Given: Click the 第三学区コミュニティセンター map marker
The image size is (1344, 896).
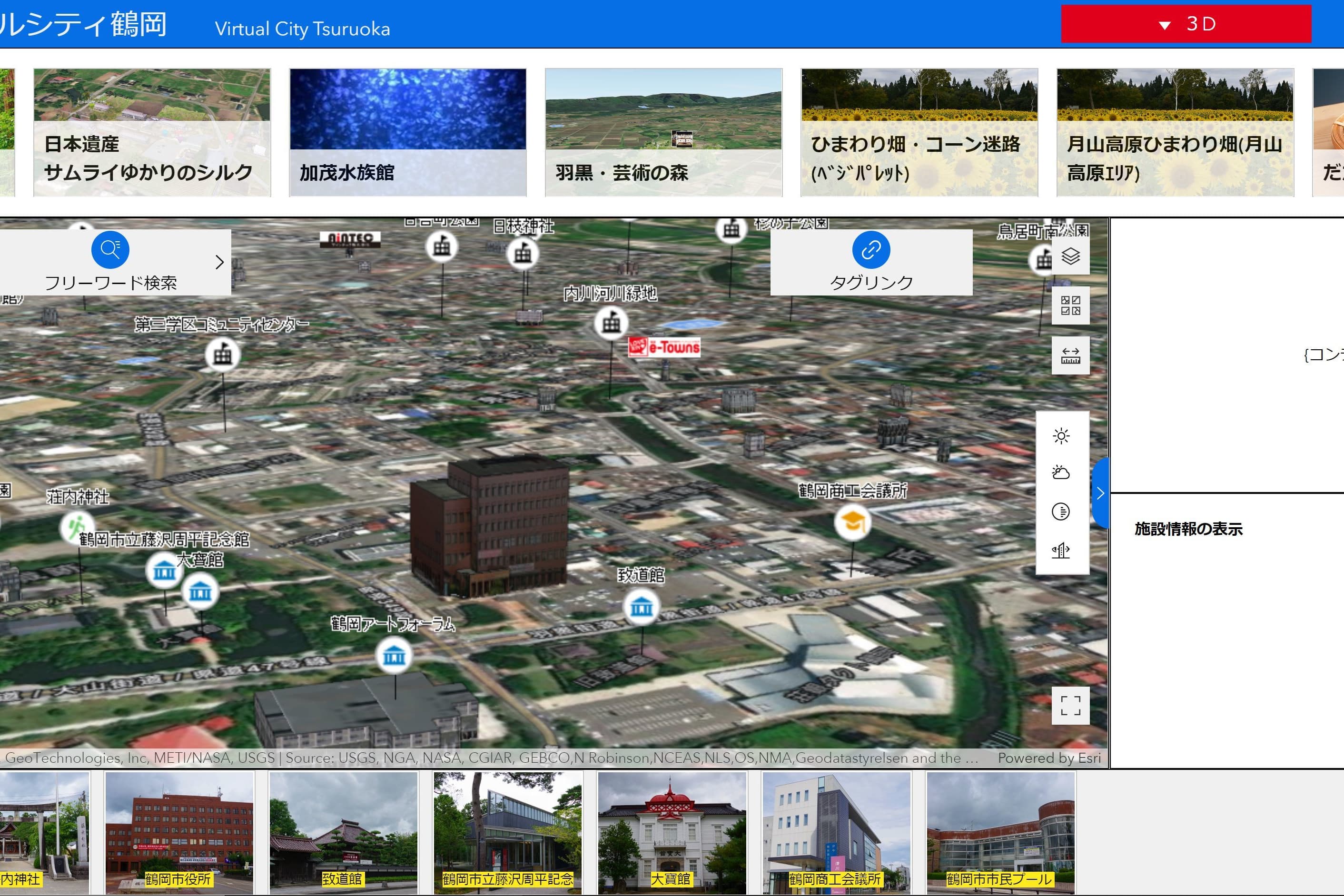Looking at the screenshot, I should [x=222, y=355].
